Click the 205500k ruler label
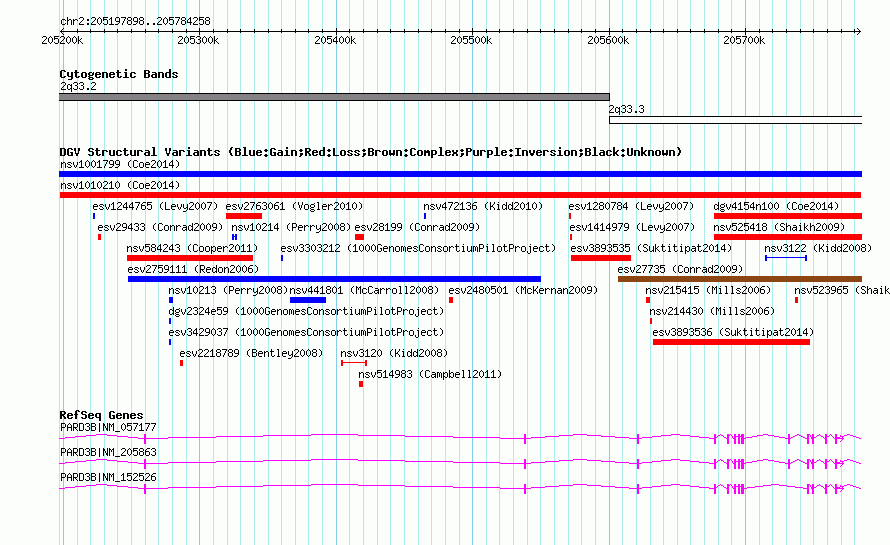This screenshot has height=545, width=890. pyautogui.click(x=471, y=40)
